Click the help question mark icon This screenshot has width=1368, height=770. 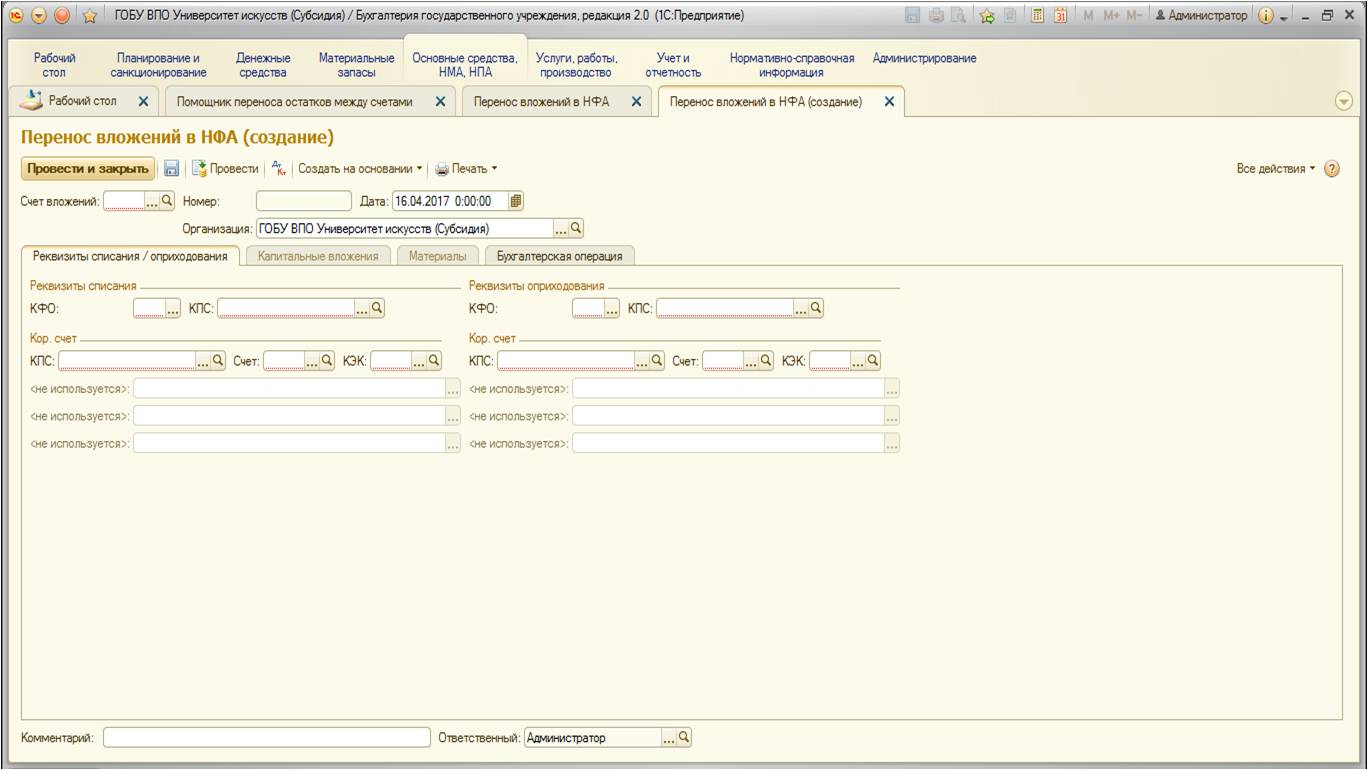1331,169
